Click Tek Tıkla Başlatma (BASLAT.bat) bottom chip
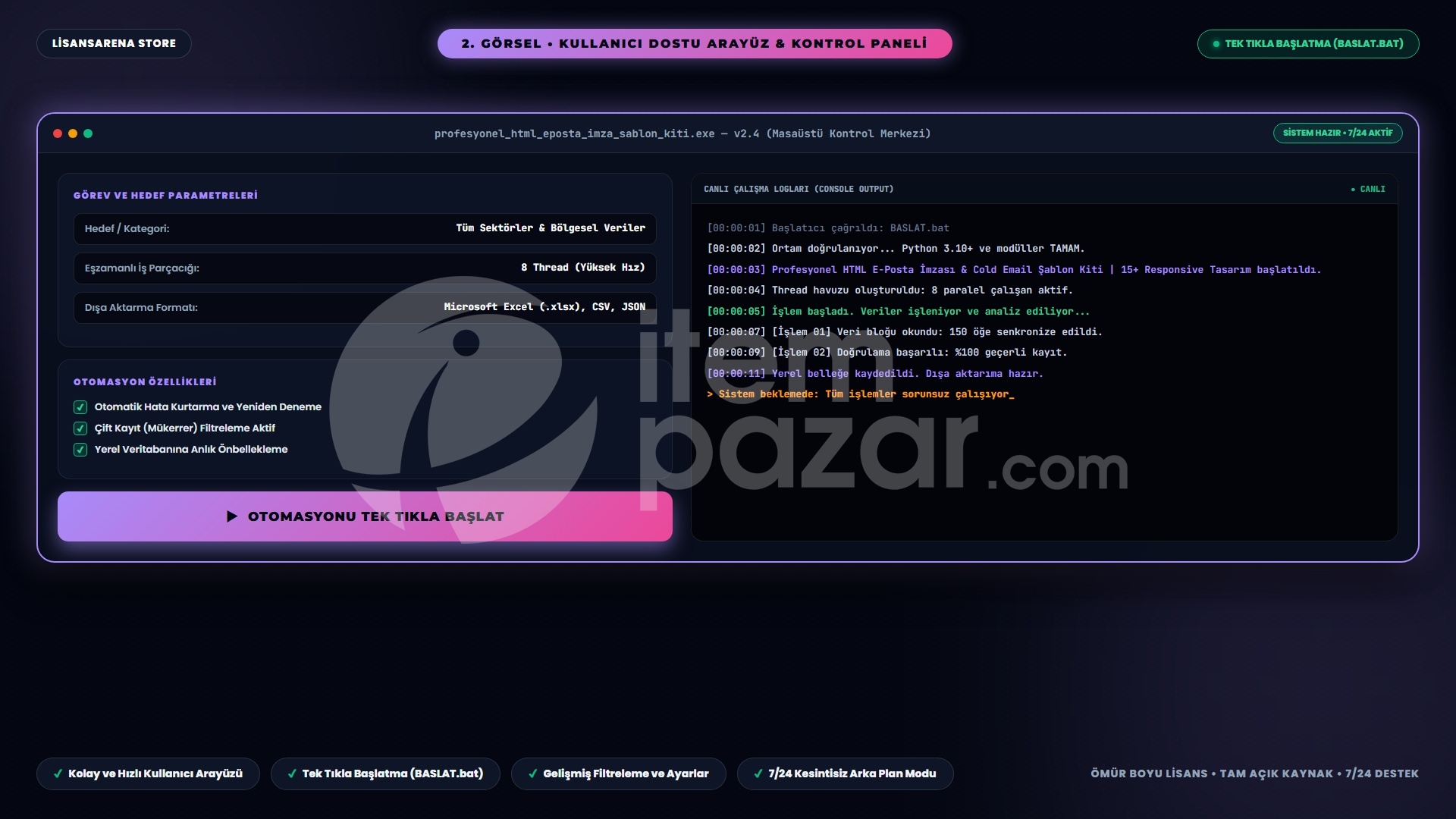Image resolution: width=1456 pixels, height=819 pixels. point(385,773)
